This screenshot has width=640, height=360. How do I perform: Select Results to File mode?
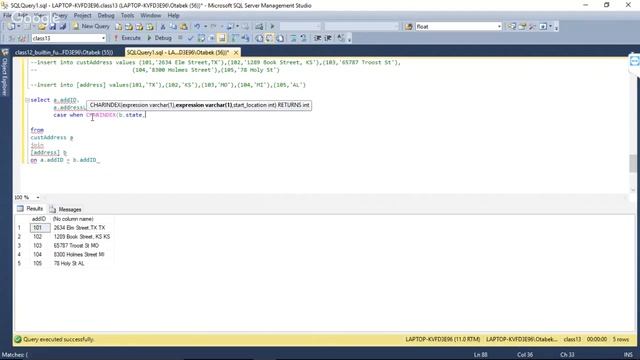click(x=280, y=38)
